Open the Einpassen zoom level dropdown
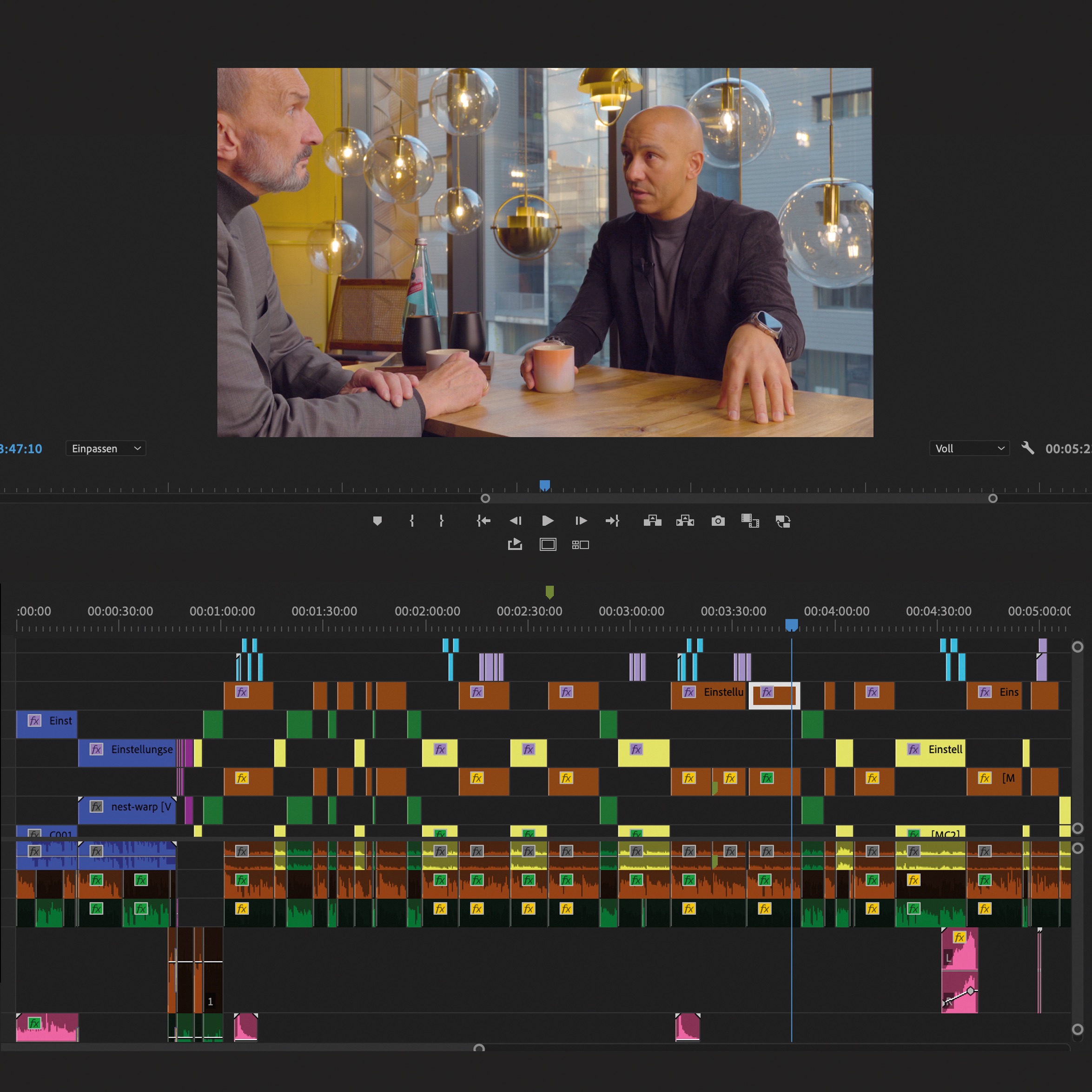 pyautogui.click(x=106, y=448)
